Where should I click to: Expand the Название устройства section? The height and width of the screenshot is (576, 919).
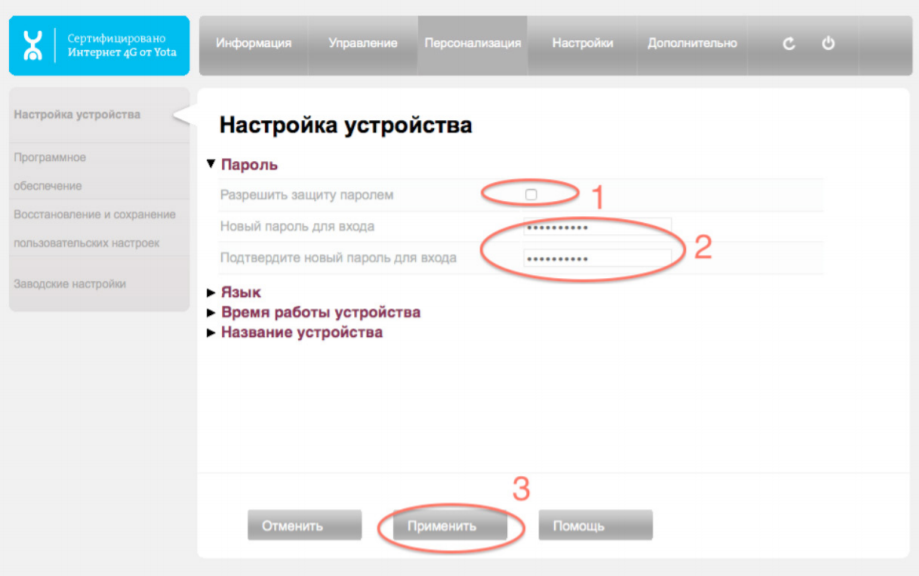[x=295, y=332]
